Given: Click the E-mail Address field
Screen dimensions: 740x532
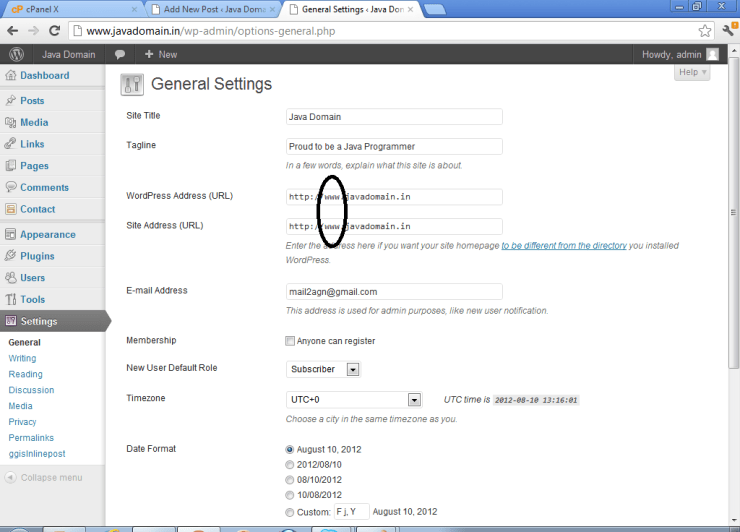Looking at the screenshot, I should click(x=394, y=292).
